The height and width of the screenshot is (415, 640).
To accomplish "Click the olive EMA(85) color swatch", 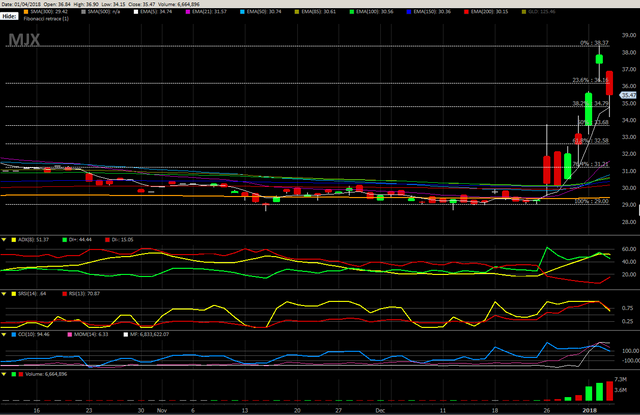I will pos(297,12).
